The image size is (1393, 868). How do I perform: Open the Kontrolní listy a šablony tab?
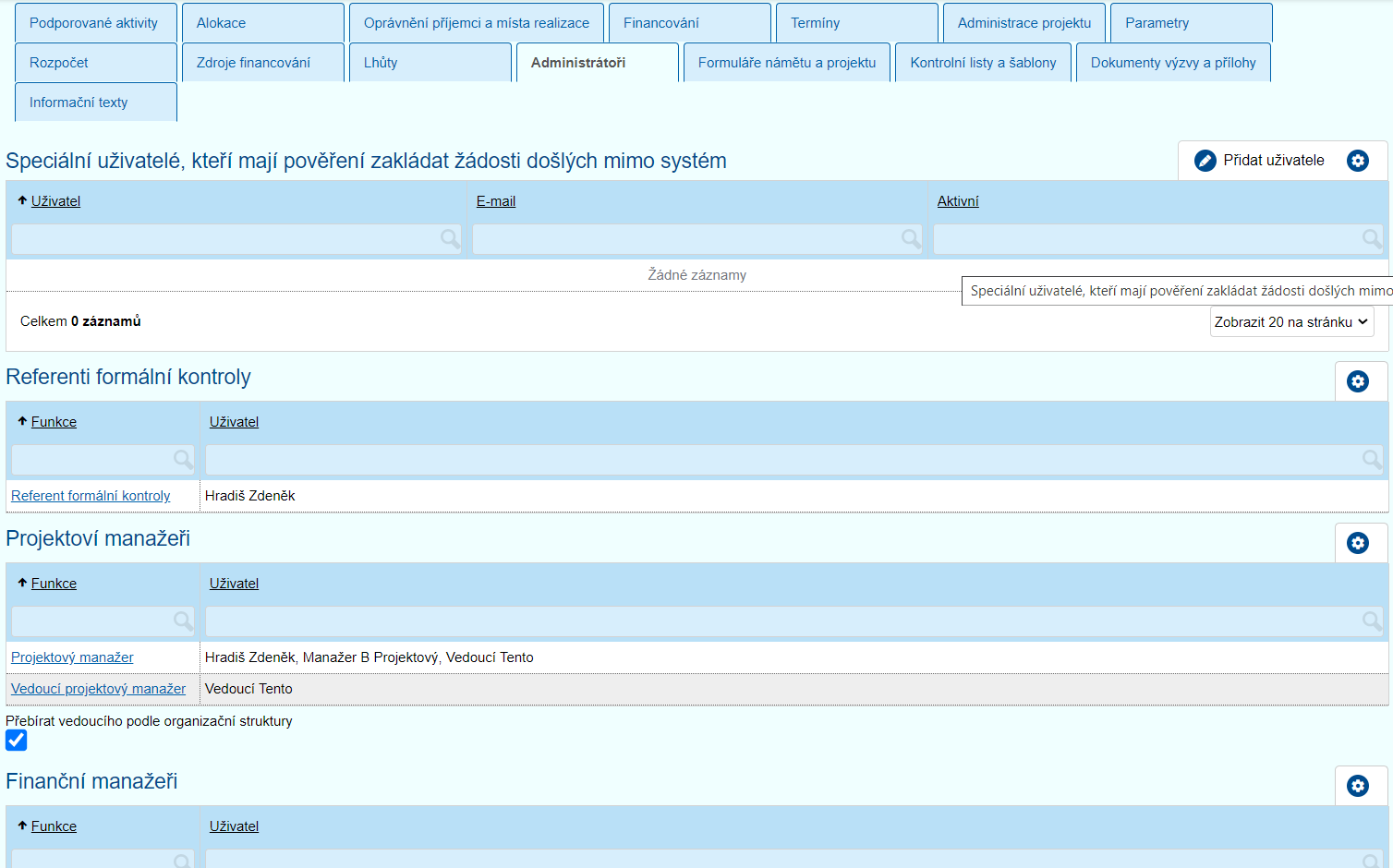[983, 63]
